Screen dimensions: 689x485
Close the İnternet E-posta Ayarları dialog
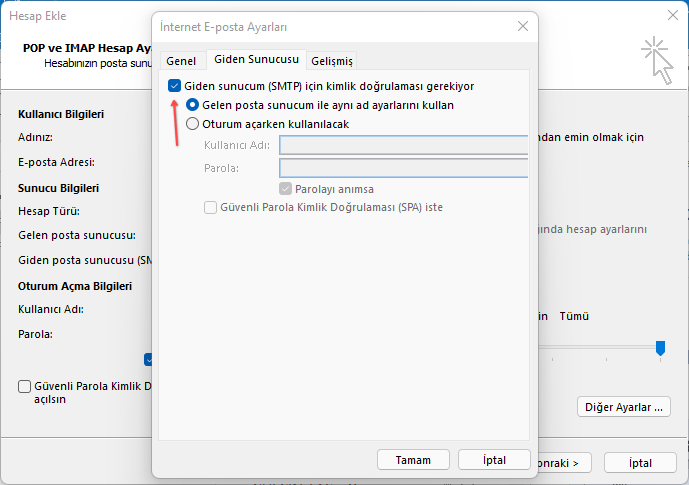pyautogui.click(x=521, y=26)
